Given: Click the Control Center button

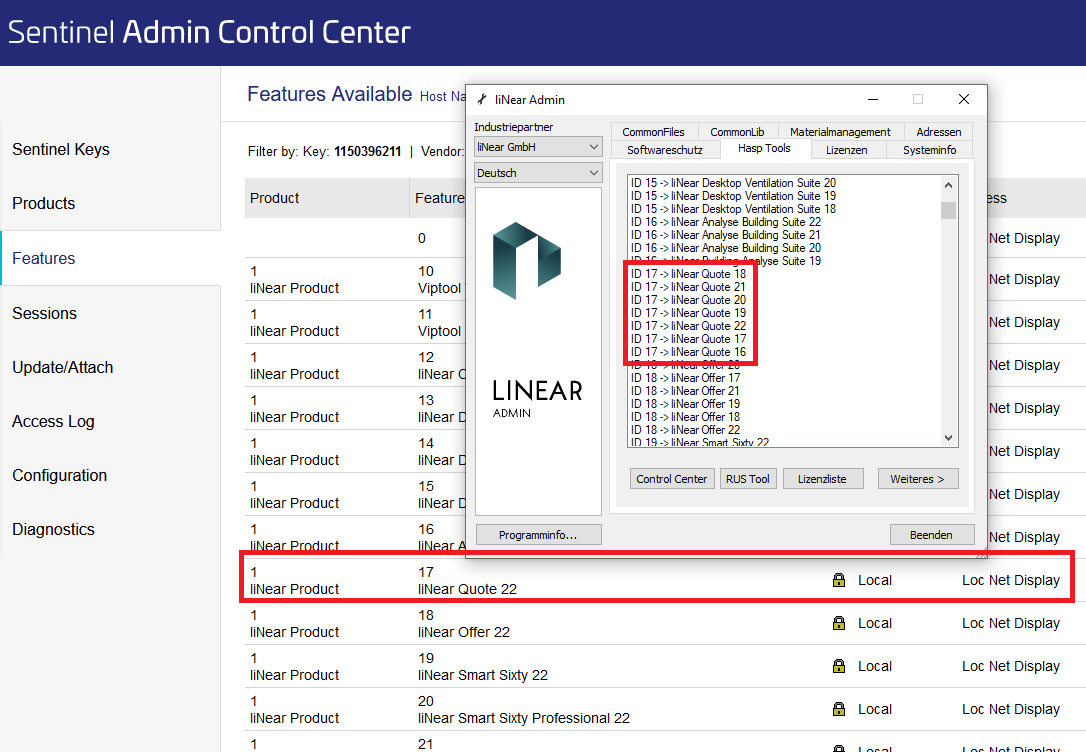Looking at the screenshot, I should pos(672,479).
